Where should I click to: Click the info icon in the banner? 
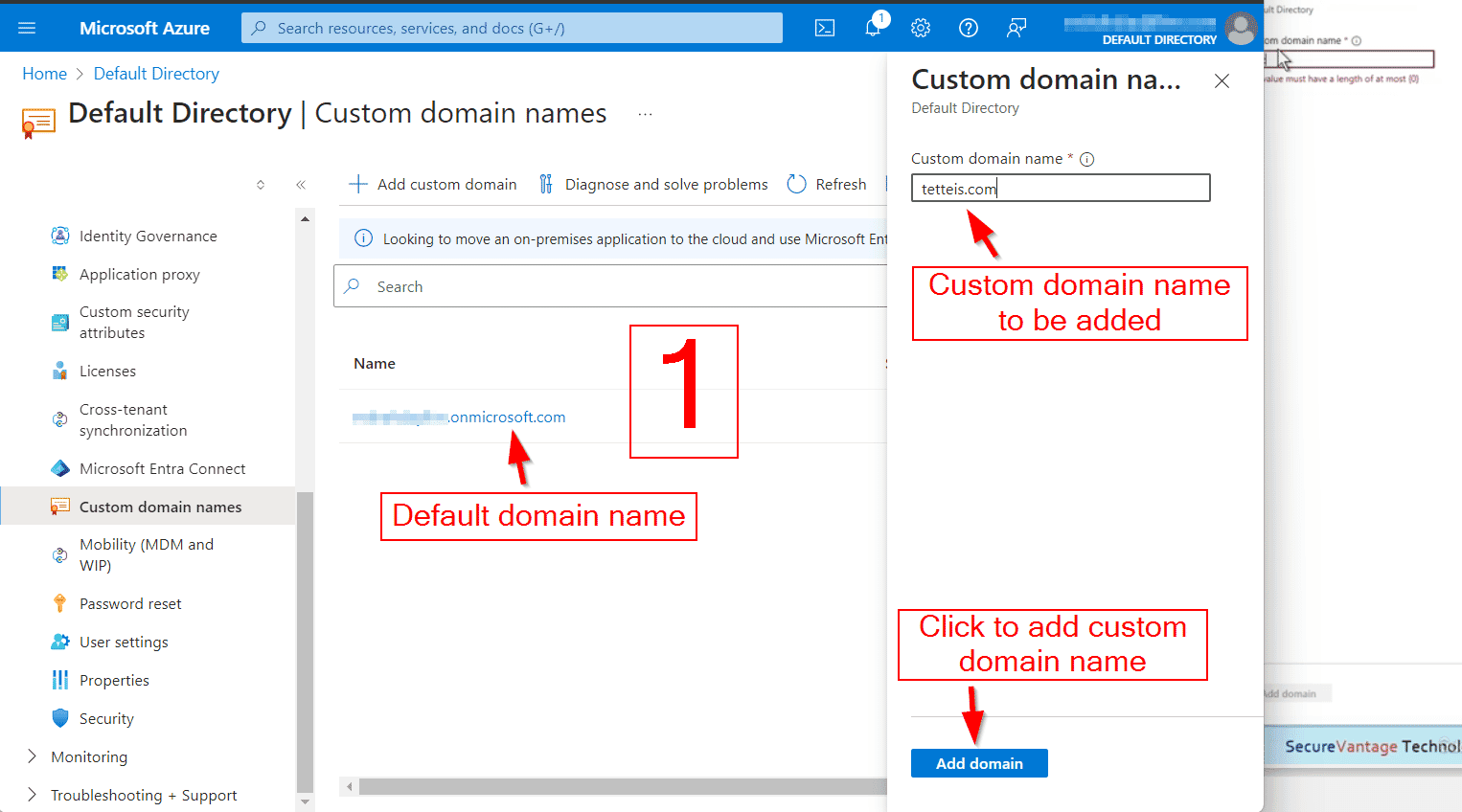tap(363, 238)
